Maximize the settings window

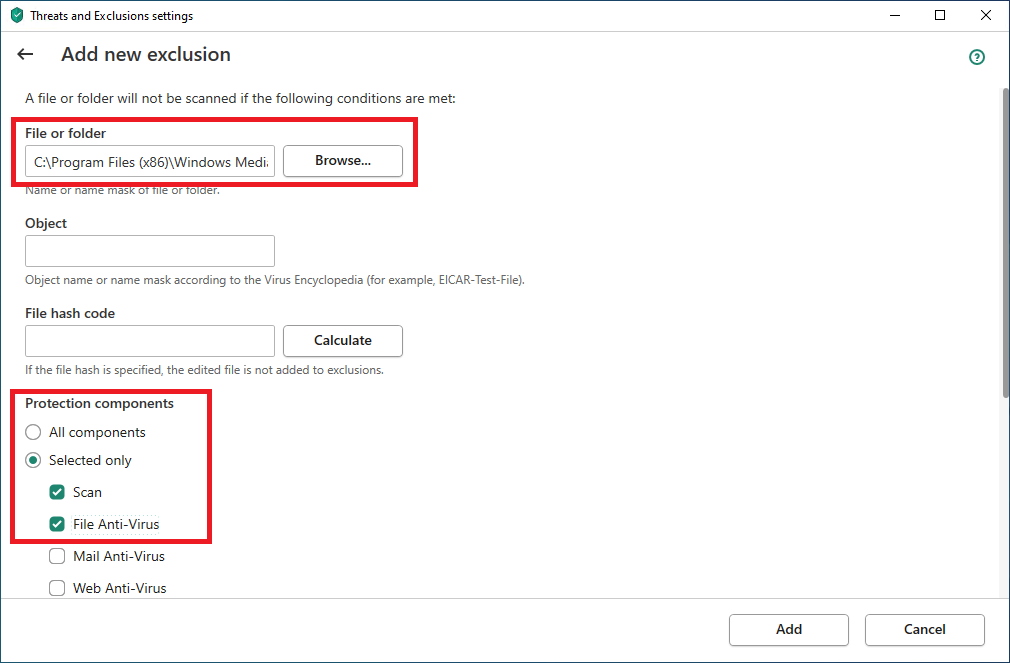click(940, 16)
